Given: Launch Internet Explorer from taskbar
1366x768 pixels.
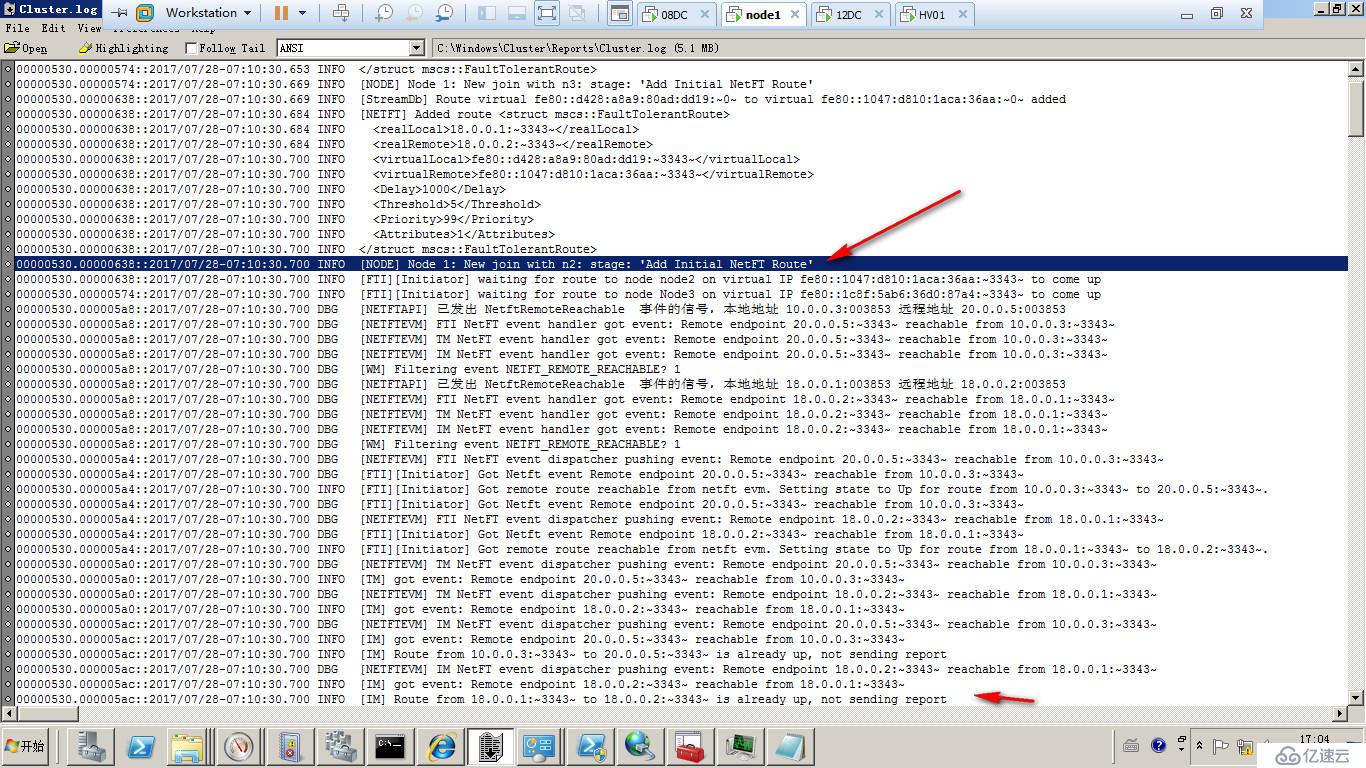Looking at the screenshot, I should (440, 746).
